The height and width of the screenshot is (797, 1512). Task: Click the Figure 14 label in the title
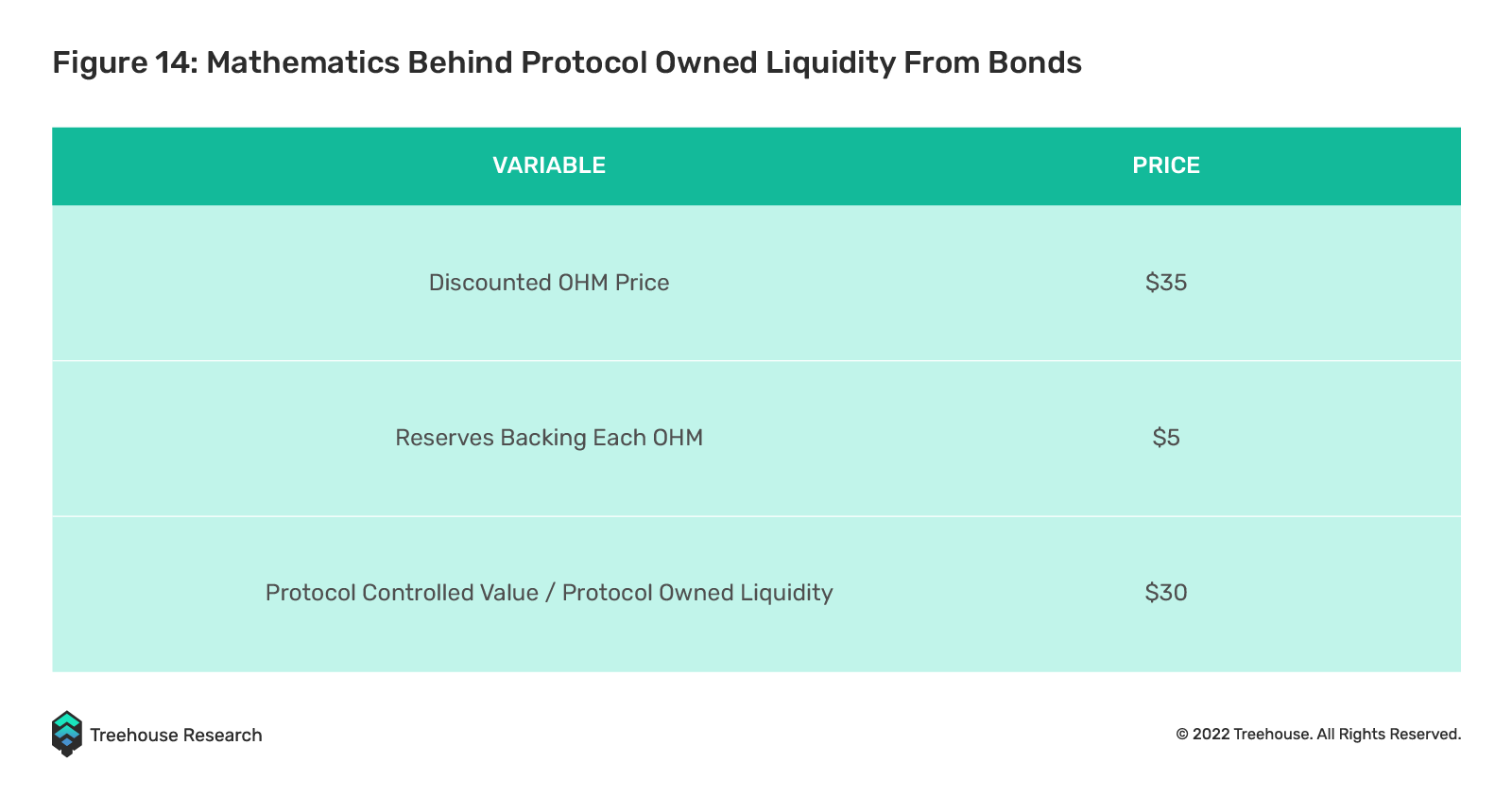[126, 62]
